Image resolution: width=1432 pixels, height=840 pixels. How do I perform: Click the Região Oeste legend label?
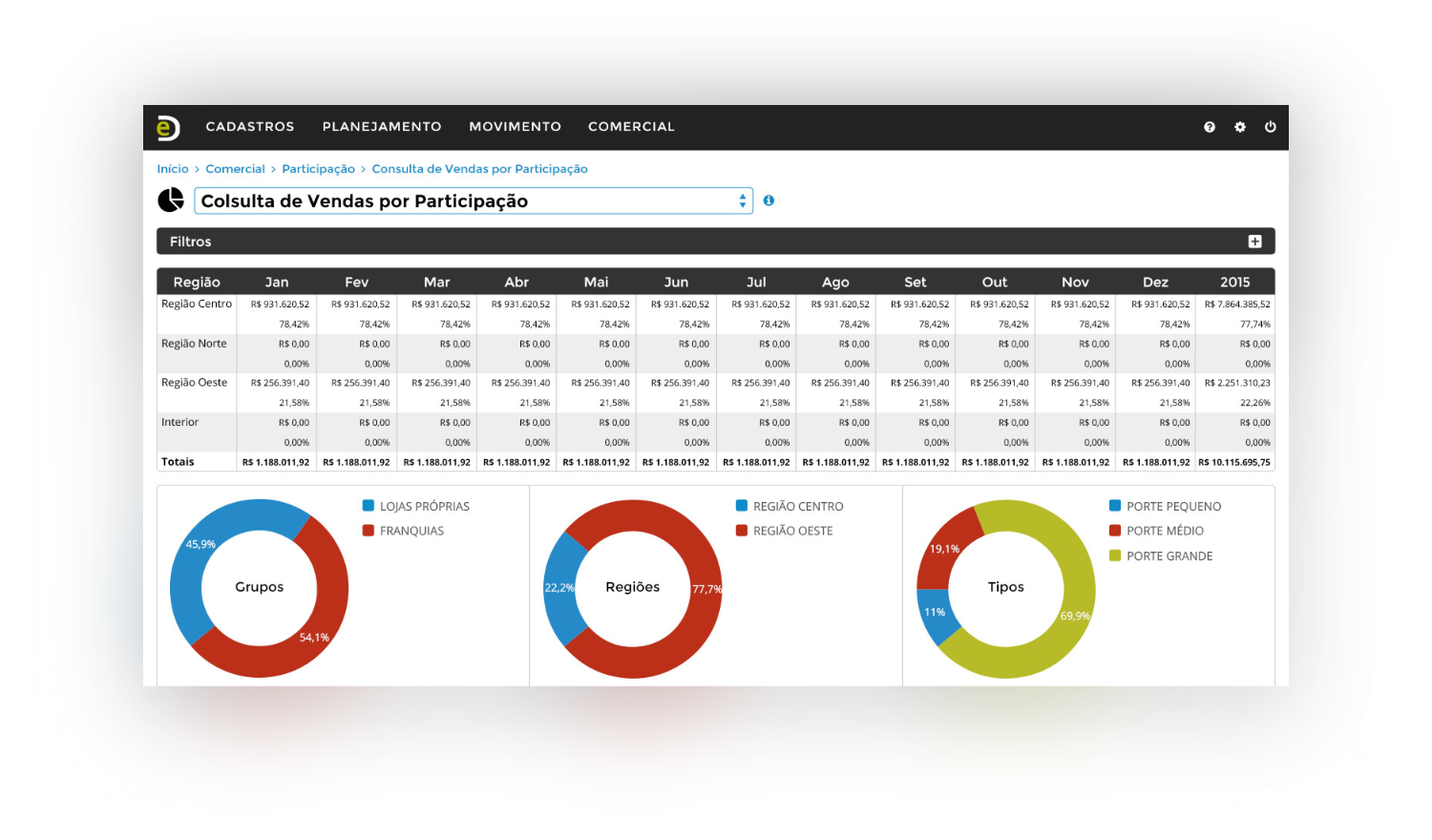[793, 531]
